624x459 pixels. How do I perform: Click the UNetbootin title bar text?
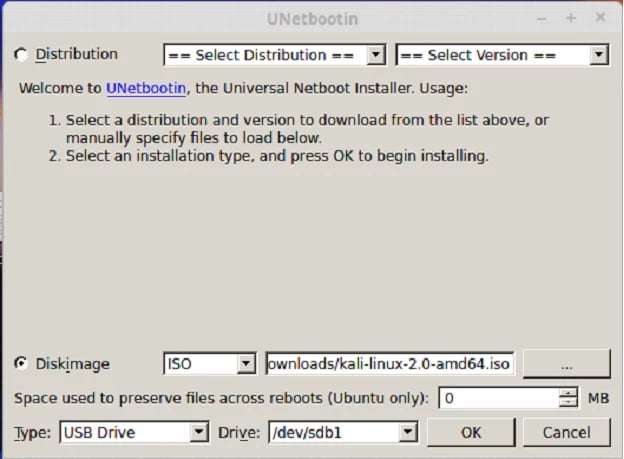point(312,19)
